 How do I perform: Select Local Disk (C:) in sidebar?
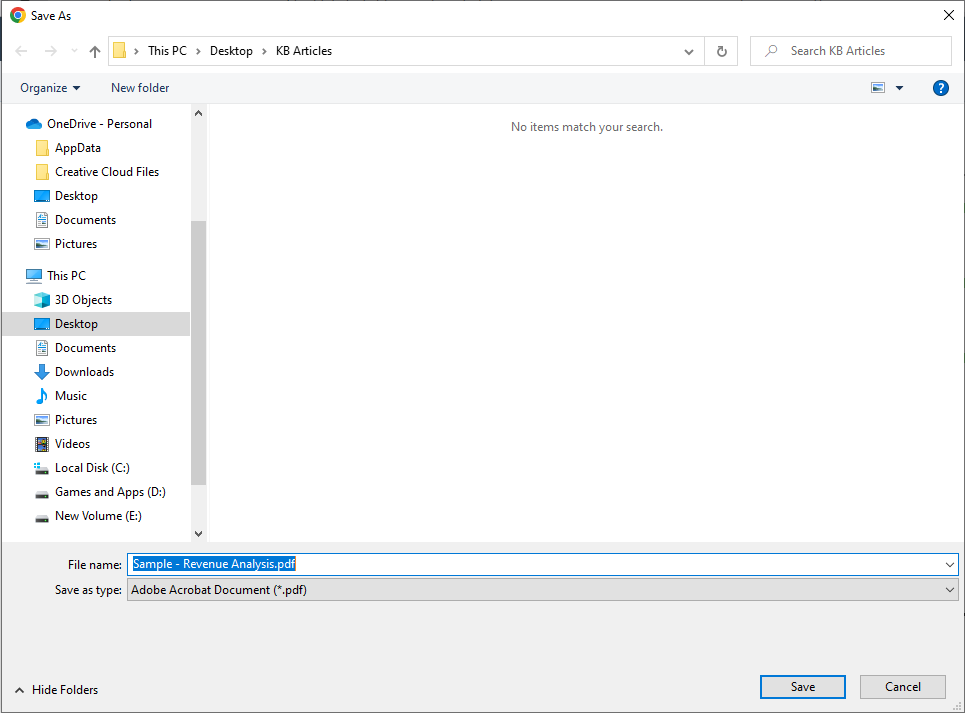click(x=91, y=467)
